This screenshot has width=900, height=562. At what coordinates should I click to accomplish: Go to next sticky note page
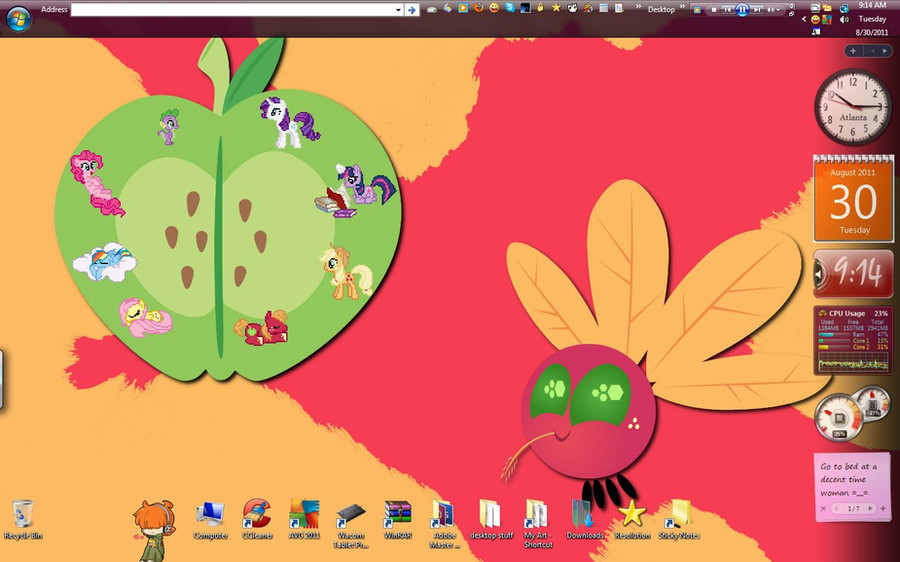tap(870, 509)
